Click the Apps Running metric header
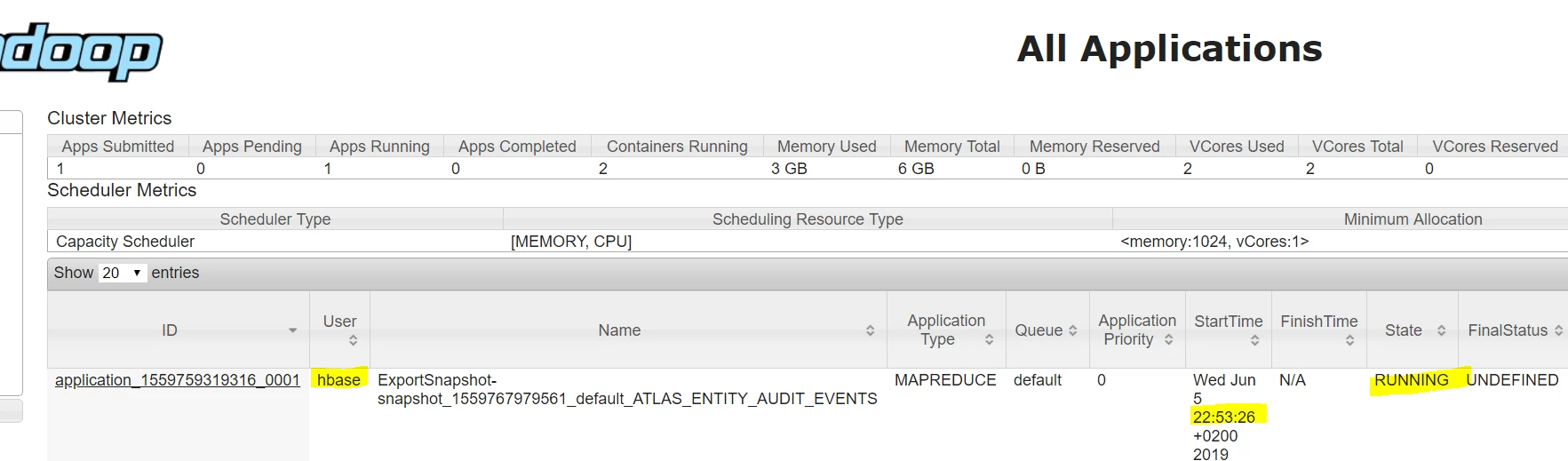The image size is (1568, 461). [379, 147]
